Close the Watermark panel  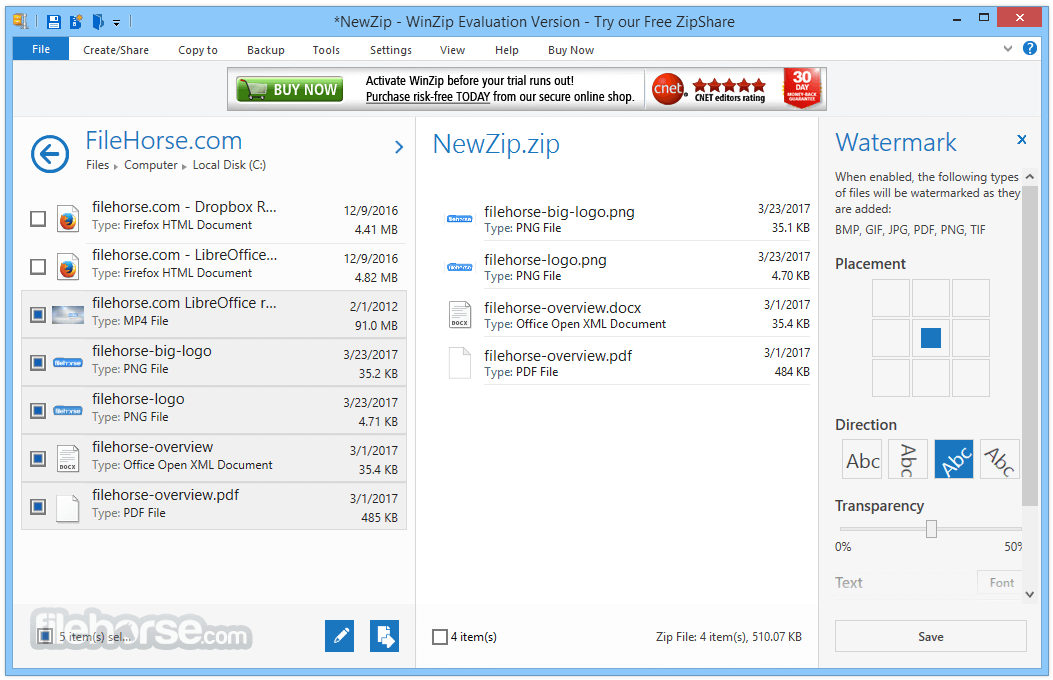tap(1021, 140)
